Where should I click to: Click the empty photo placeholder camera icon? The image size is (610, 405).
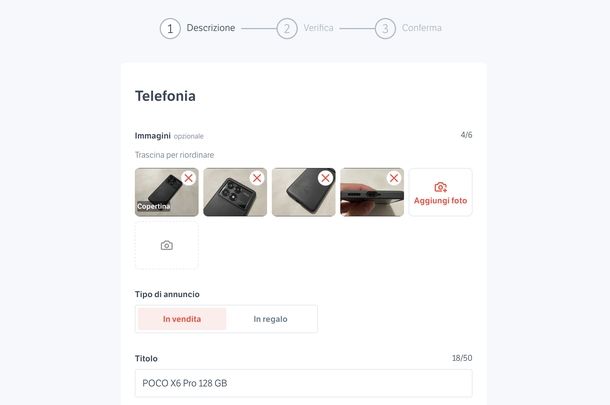(167, 245)
